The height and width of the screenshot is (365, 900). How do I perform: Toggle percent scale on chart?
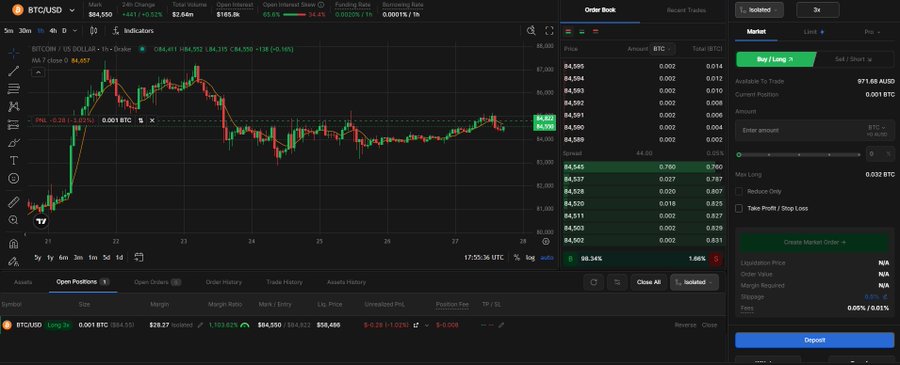(517, 258)
